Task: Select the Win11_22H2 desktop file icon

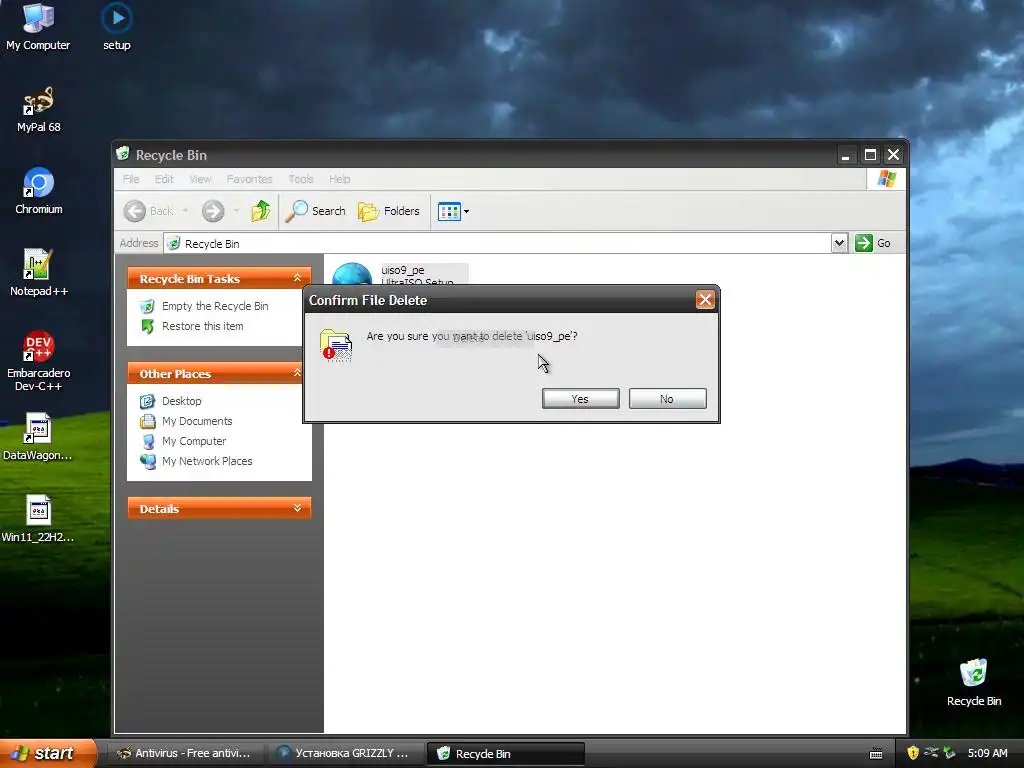Action: [38, 519]
